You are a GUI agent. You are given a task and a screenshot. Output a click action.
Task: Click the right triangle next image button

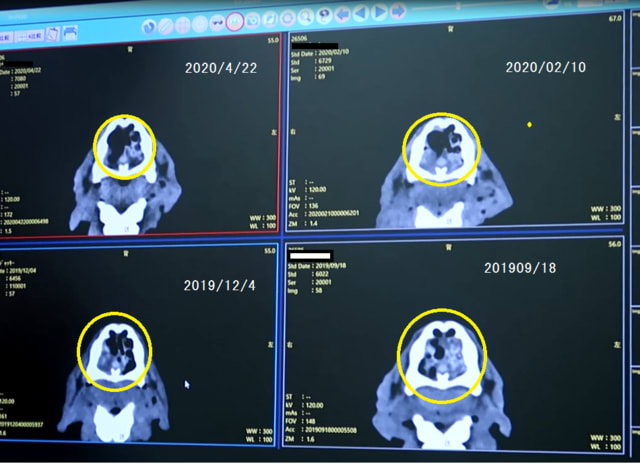pos(380,12)
